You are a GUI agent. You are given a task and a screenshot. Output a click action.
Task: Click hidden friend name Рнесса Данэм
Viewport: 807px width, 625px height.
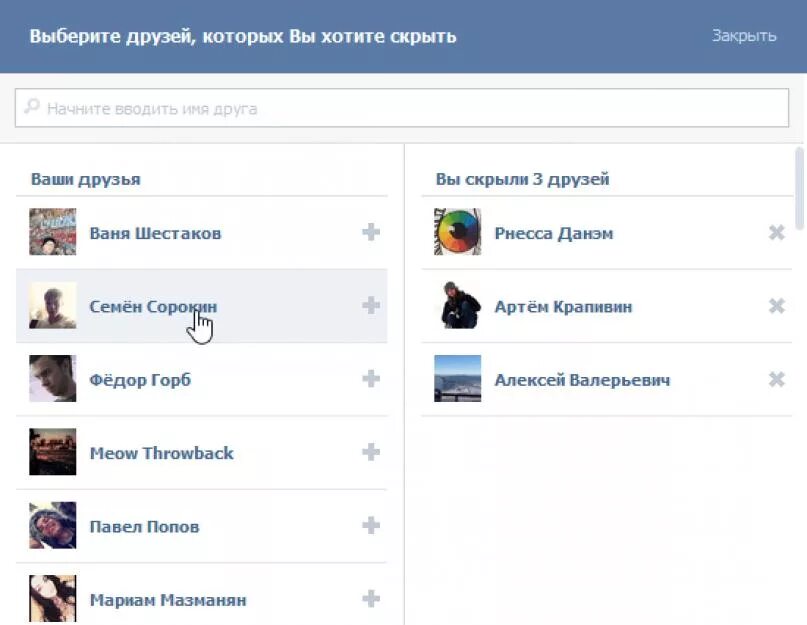click(x=554, y=234)
